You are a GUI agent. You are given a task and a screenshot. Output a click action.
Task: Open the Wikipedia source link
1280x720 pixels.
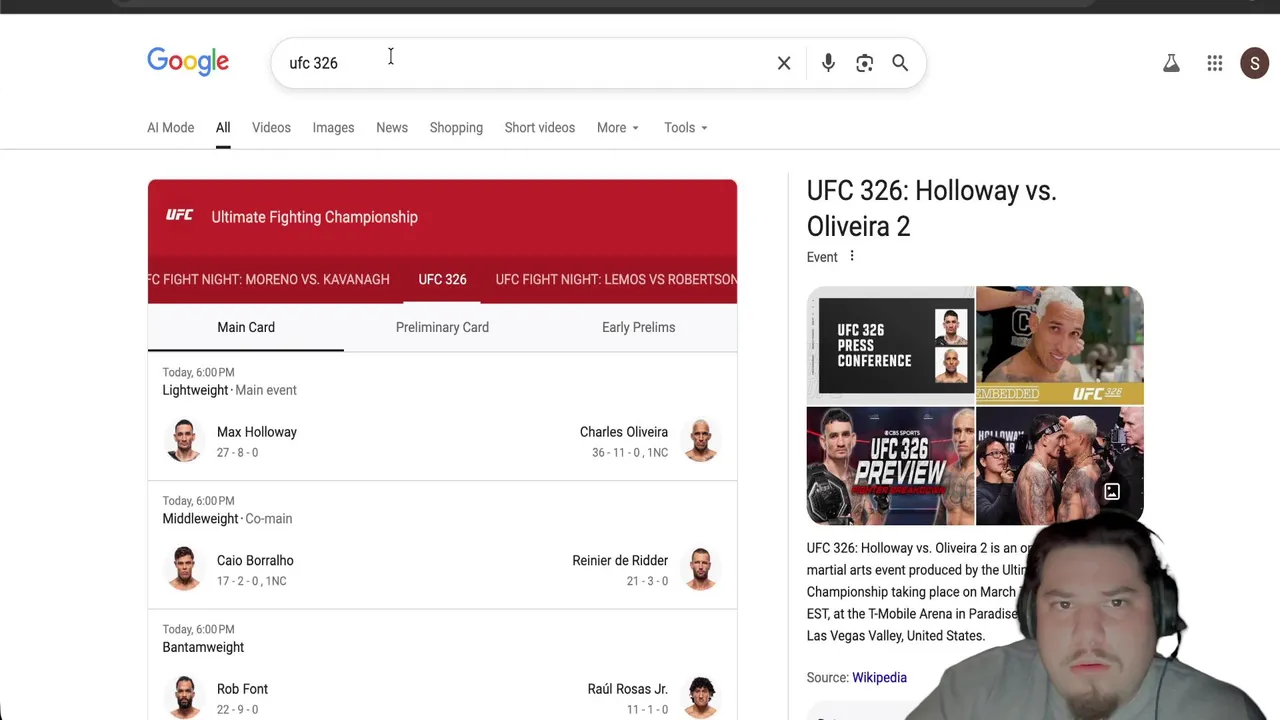[879, 677]
